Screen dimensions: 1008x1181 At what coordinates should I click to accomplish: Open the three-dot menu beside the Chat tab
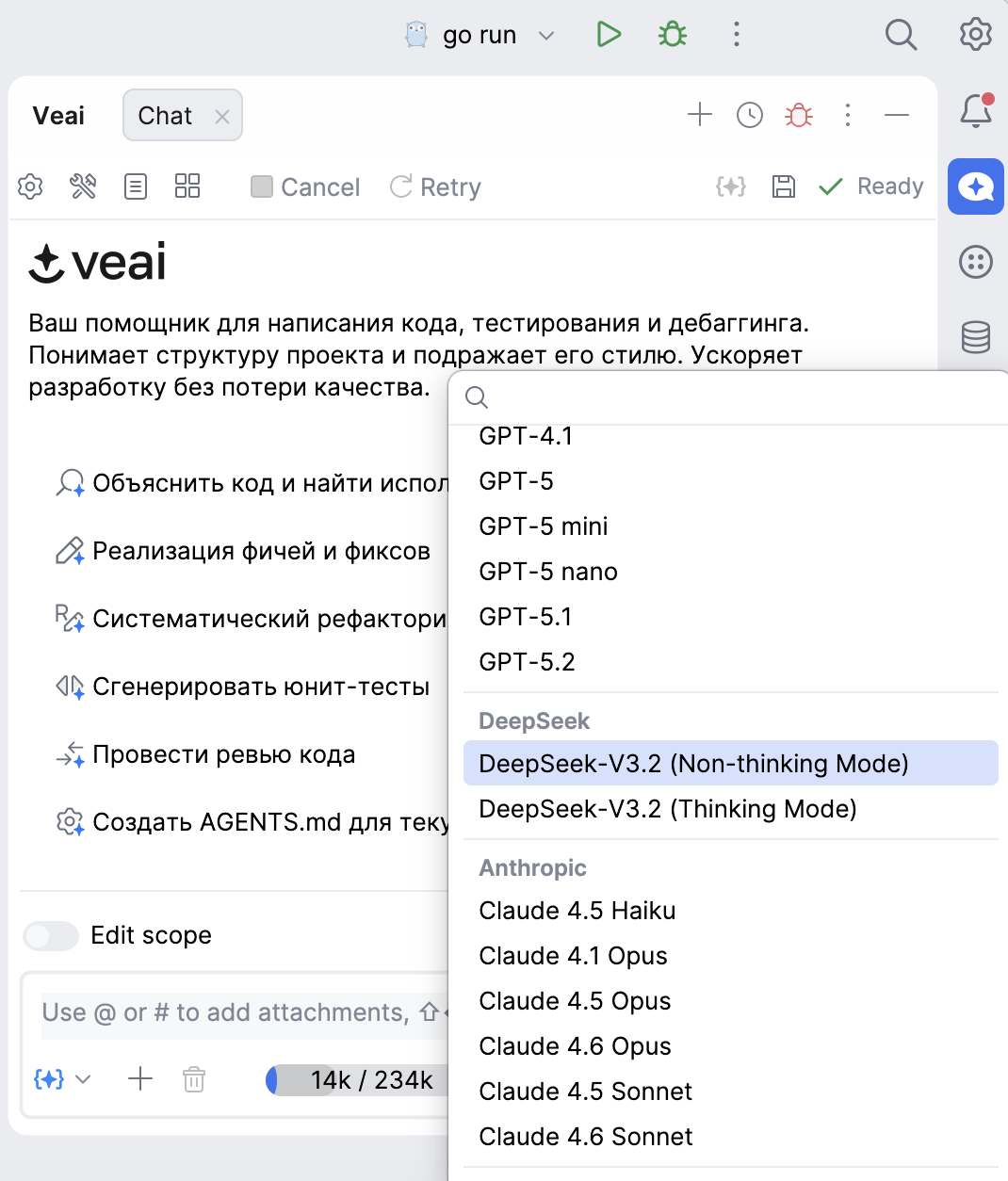click(x=847, y=115)
